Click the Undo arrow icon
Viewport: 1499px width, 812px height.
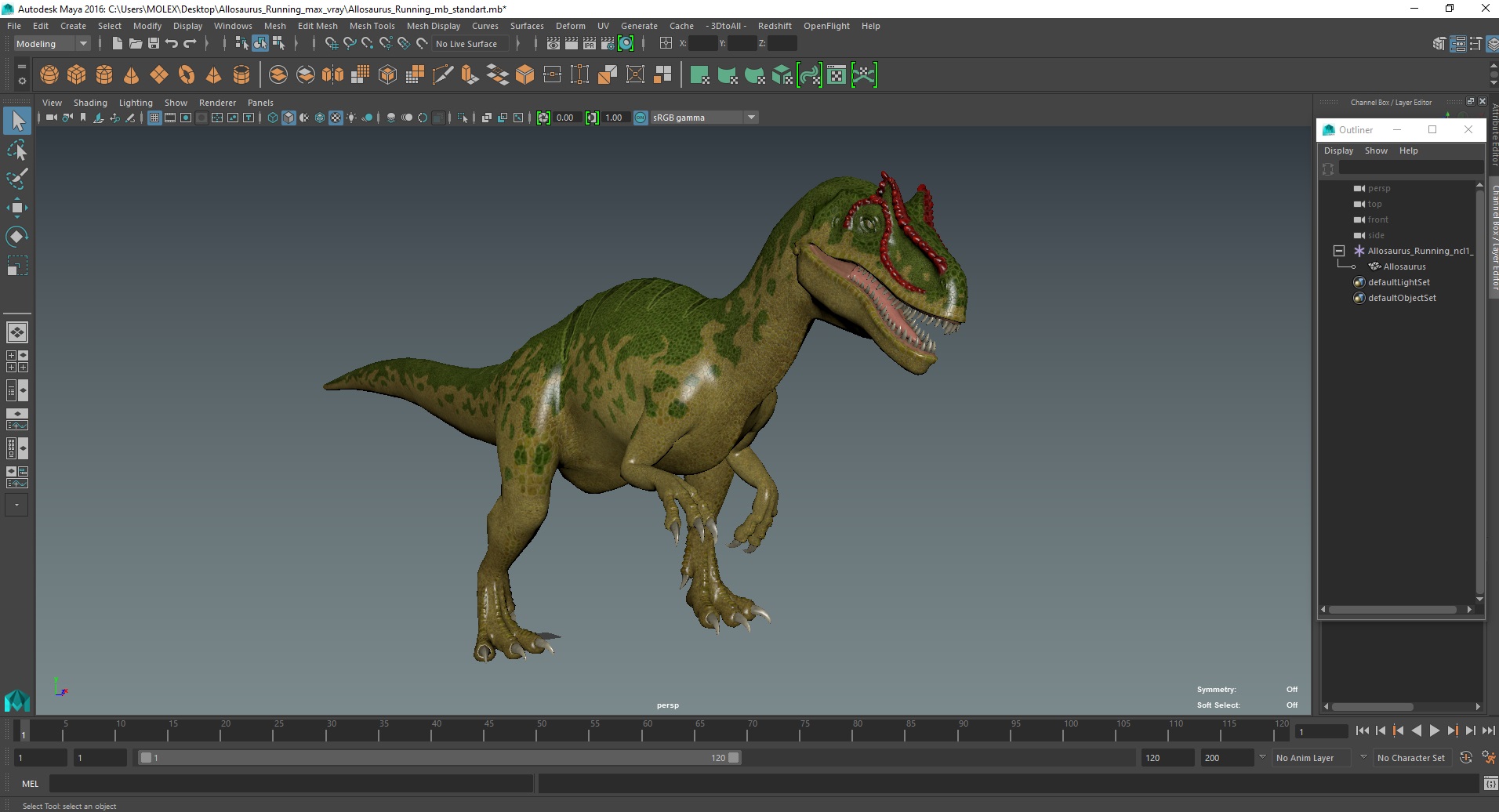(x=172, y=44)
